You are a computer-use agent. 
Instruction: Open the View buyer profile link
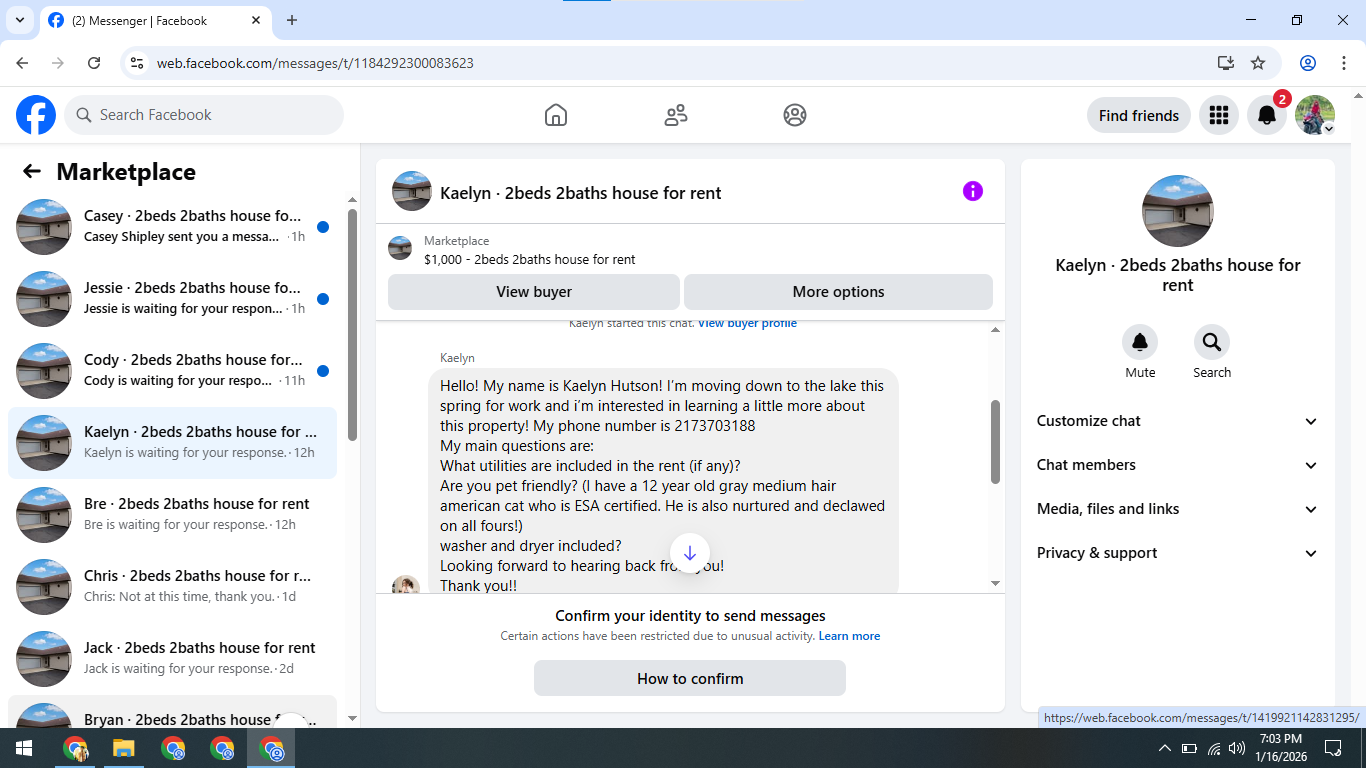tap(747, 323)
